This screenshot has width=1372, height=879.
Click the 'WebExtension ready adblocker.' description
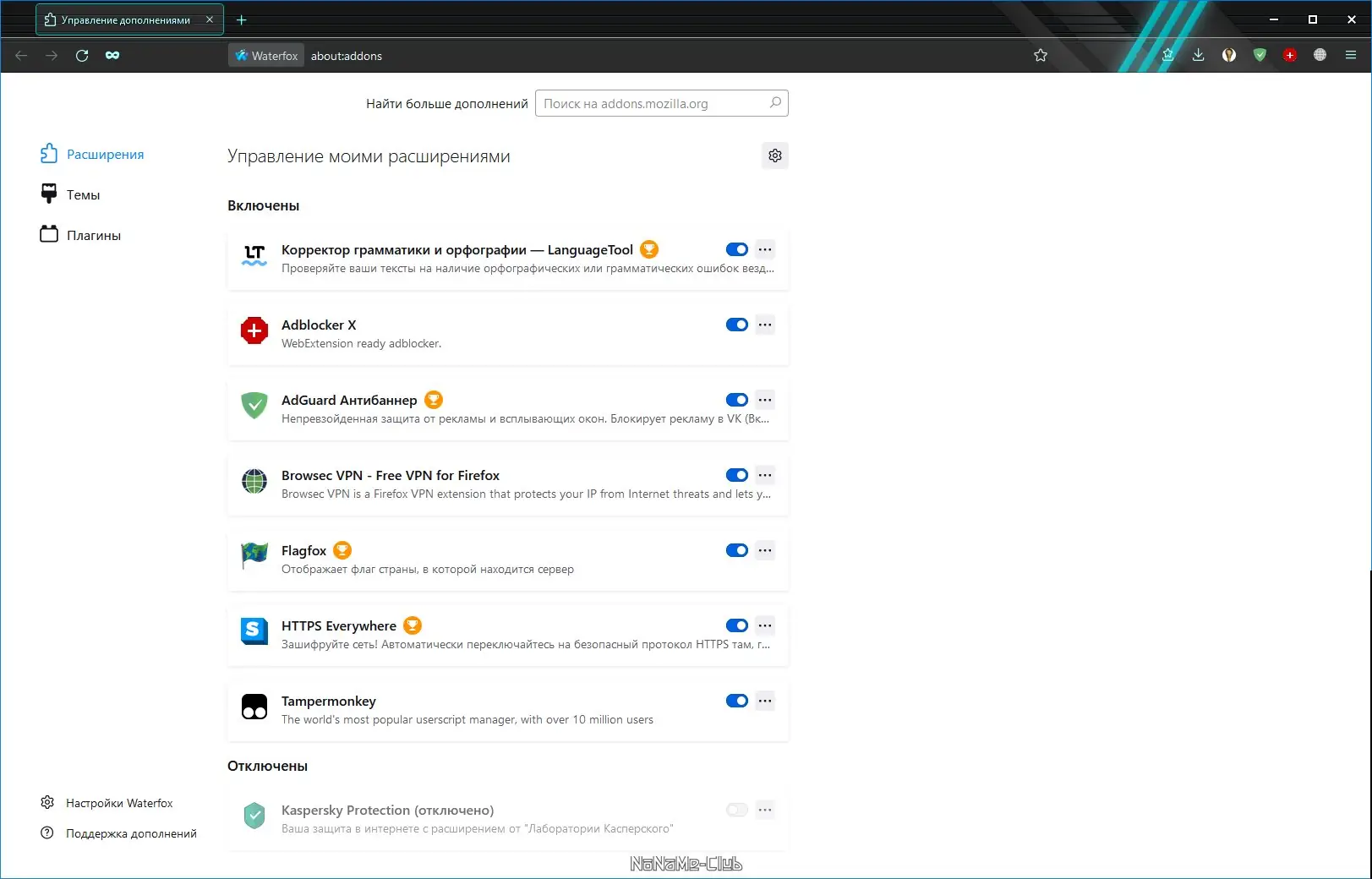click(361, 343)
